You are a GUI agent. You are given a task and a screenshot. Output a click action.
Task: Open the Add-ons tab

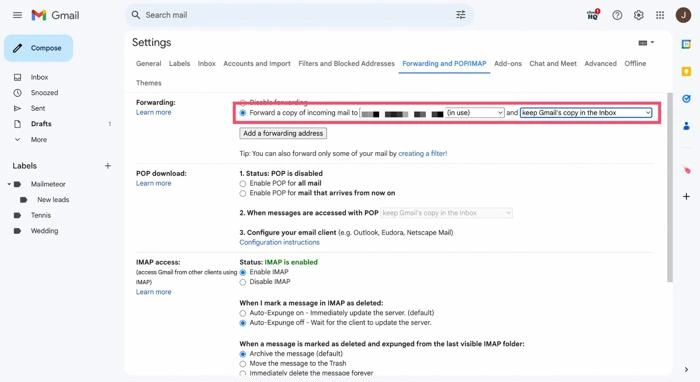pos(508,63)
